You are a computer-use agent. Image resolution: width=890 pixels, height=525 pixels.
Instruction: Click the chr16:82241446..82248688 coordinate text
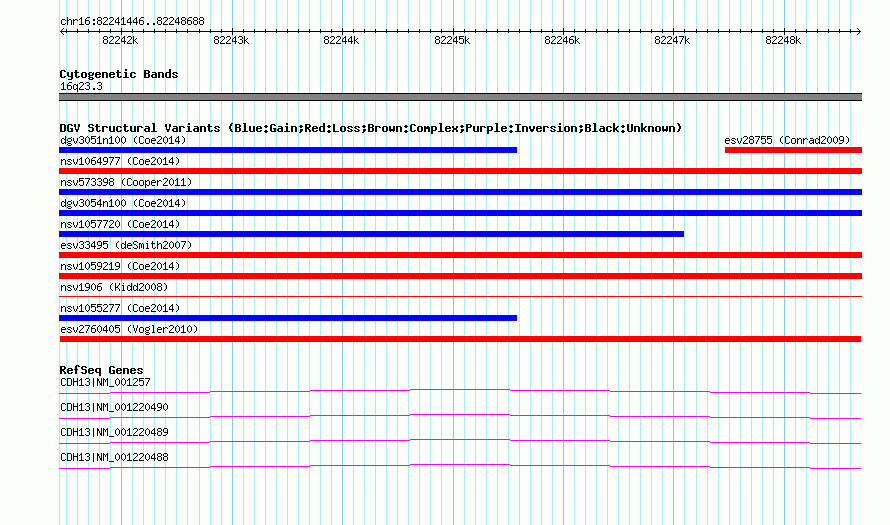(x=132, y=22)
